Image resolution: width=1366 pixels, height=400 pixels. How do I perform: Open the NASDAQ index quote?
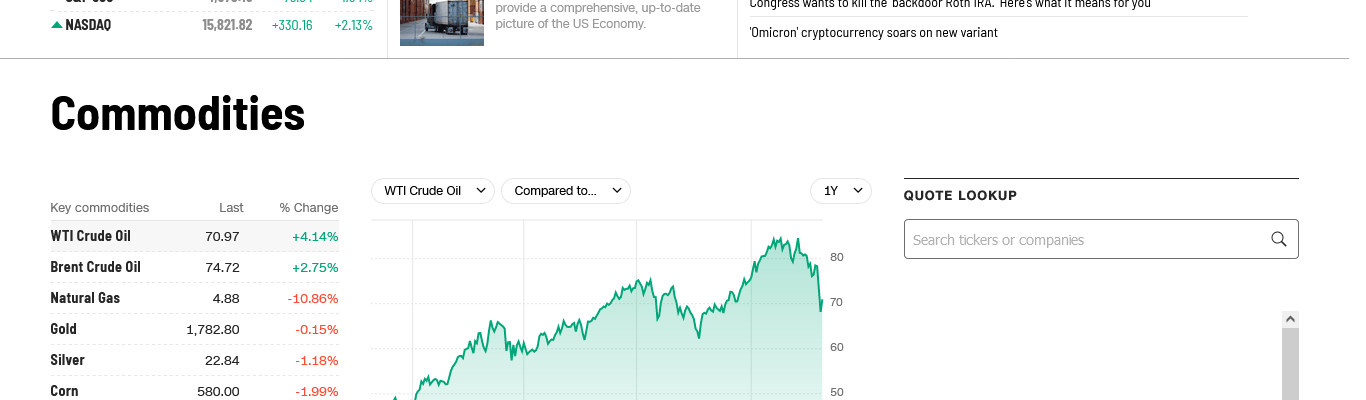point(88,25)
